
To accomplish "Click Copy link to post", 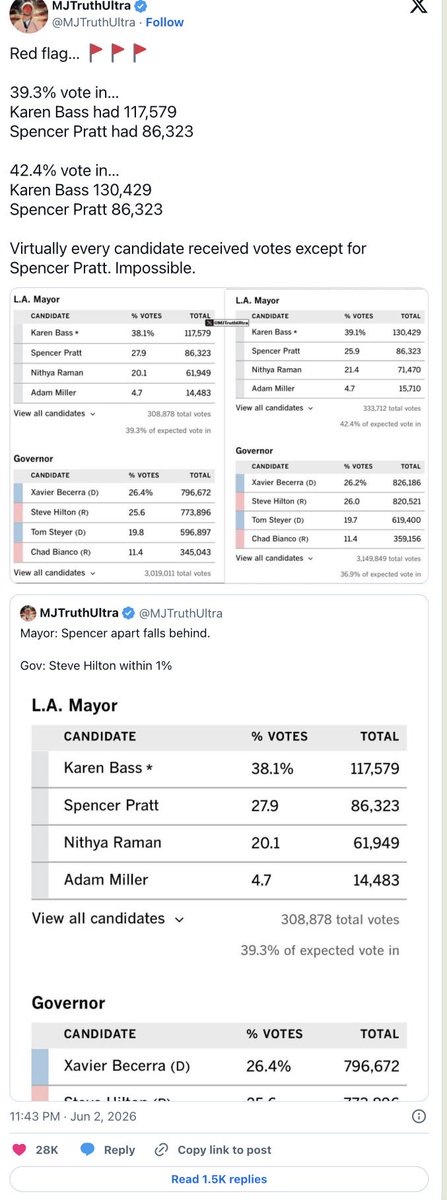I will click(x=224, y=1150).
